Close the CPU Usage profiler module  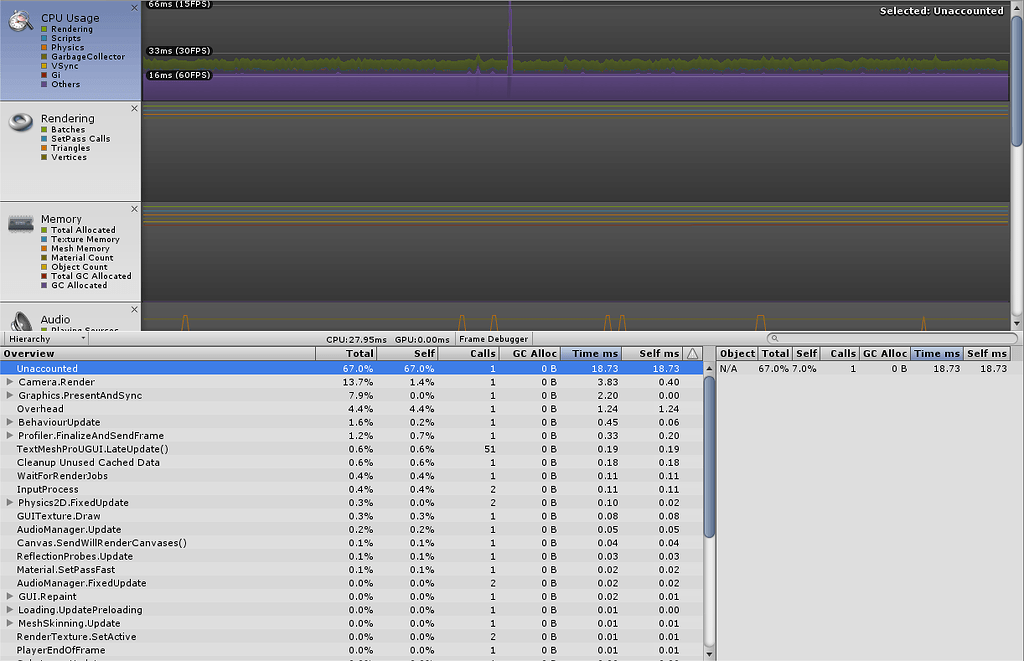click(135, 8)
